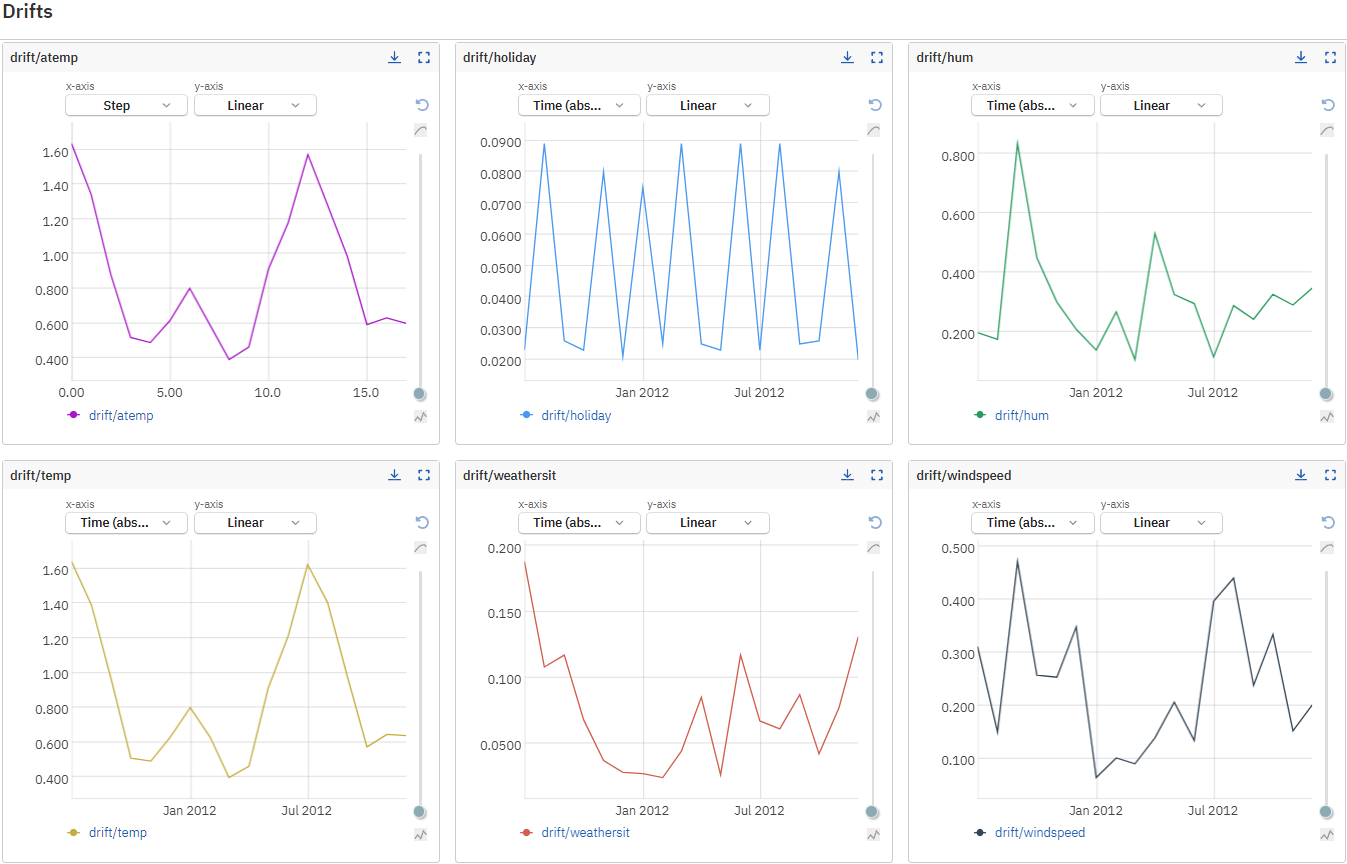Click the red legend dot for drift/weathersit
Screen dimensions: 1347x864
(527, 832)
